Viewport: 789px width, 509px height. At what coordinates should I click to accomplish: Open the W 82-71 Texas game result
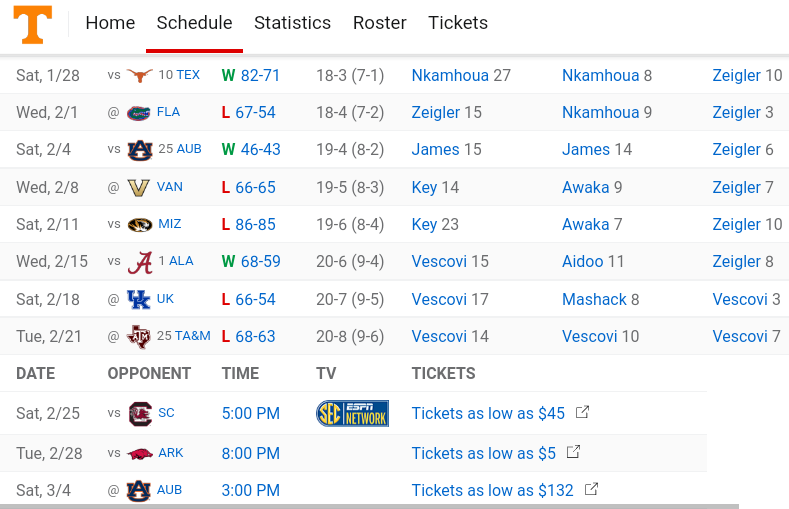coord(251,75)
